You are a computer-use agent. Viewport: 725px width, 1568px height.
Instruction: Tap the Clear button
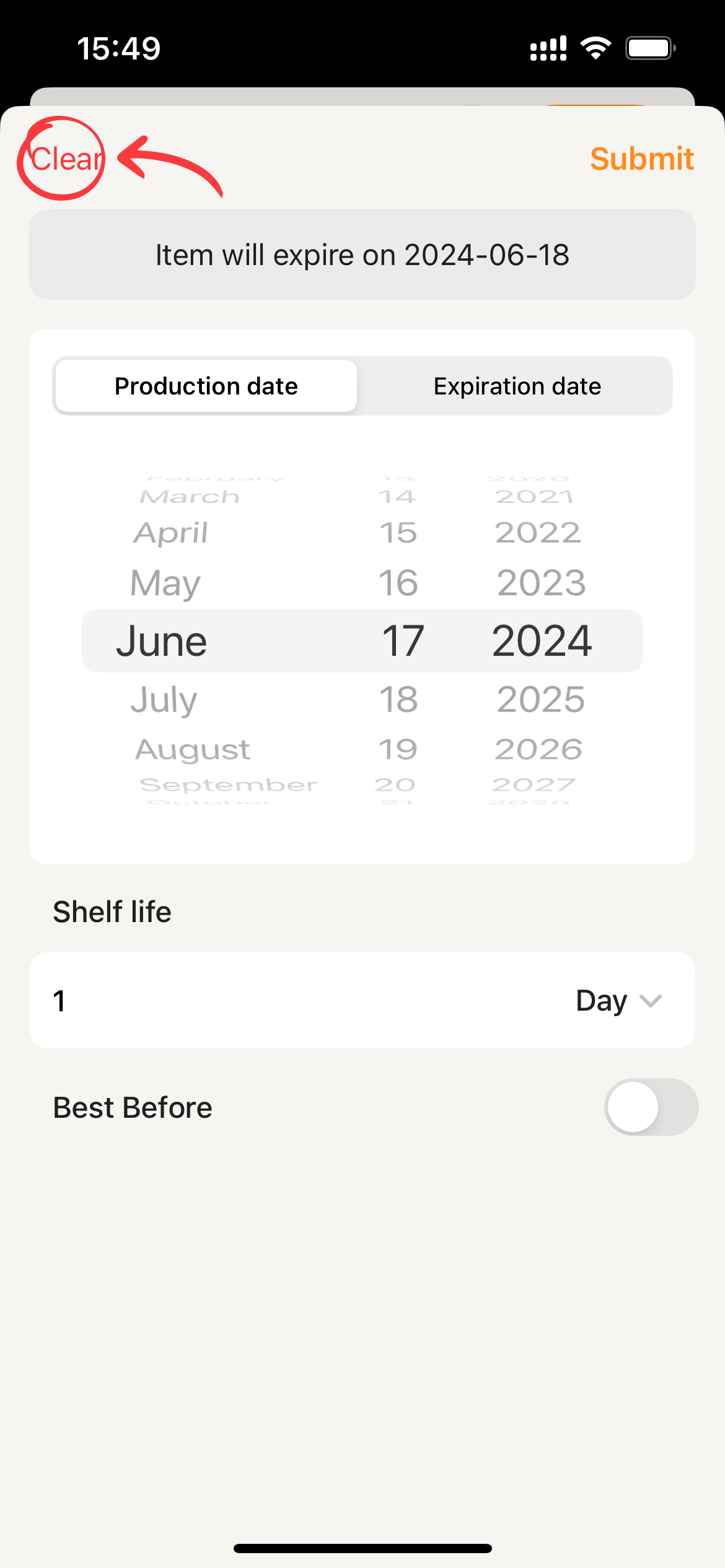pos(65,159)
